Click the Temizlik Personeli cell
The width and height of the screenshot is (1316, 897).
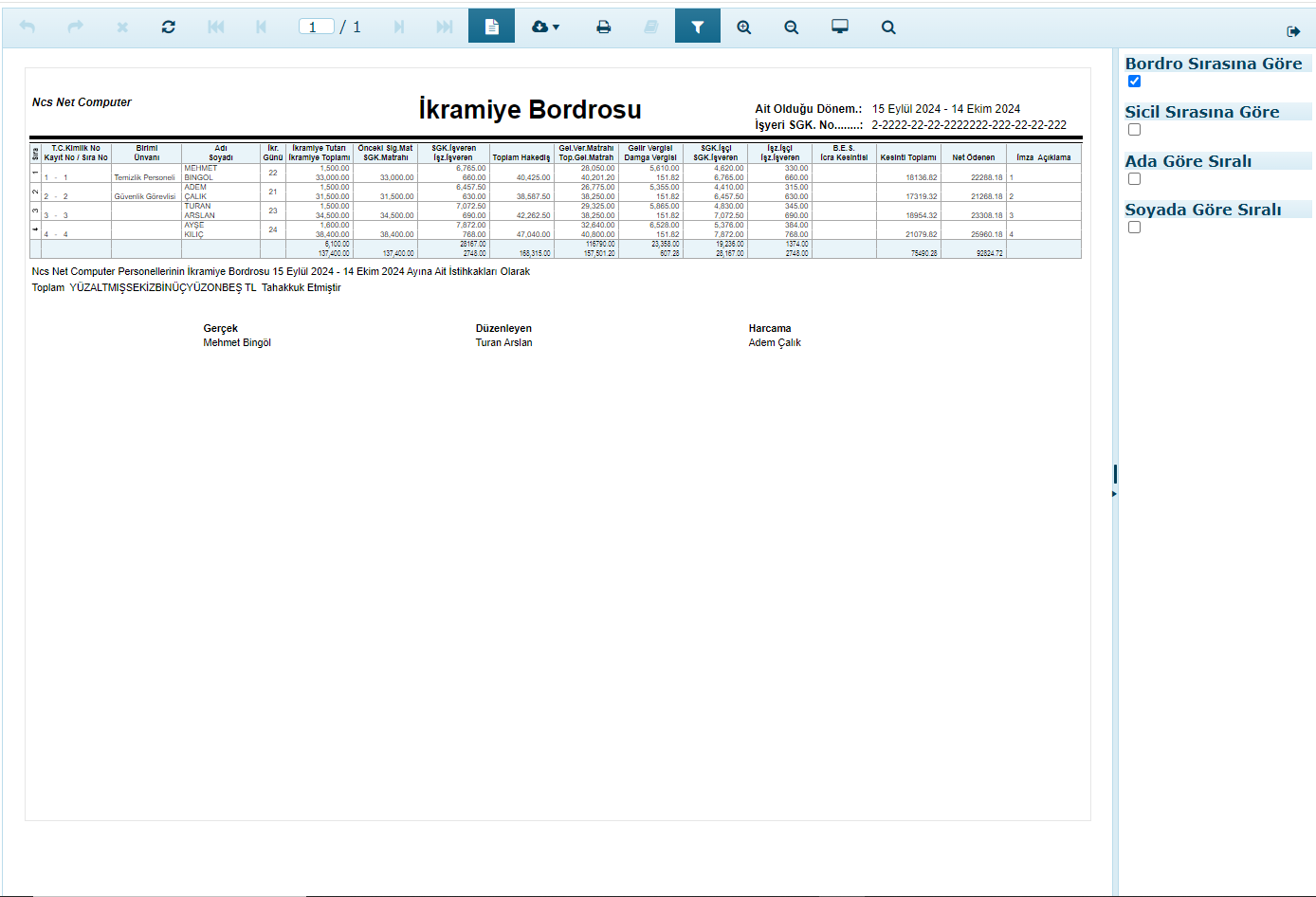point(144,177)
